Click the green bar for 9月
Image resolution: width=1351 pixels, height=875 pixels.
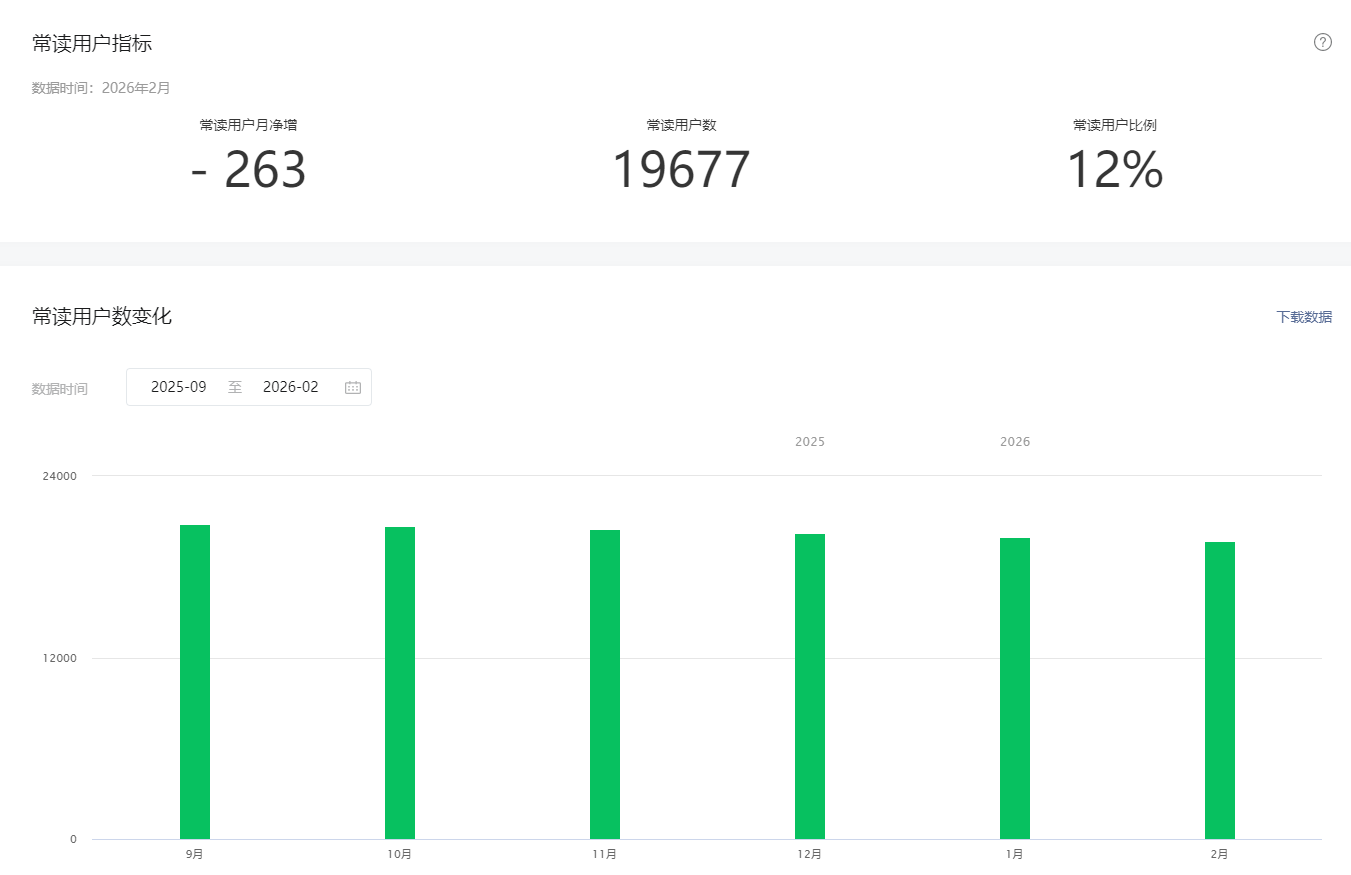click(x=195, y=682)
